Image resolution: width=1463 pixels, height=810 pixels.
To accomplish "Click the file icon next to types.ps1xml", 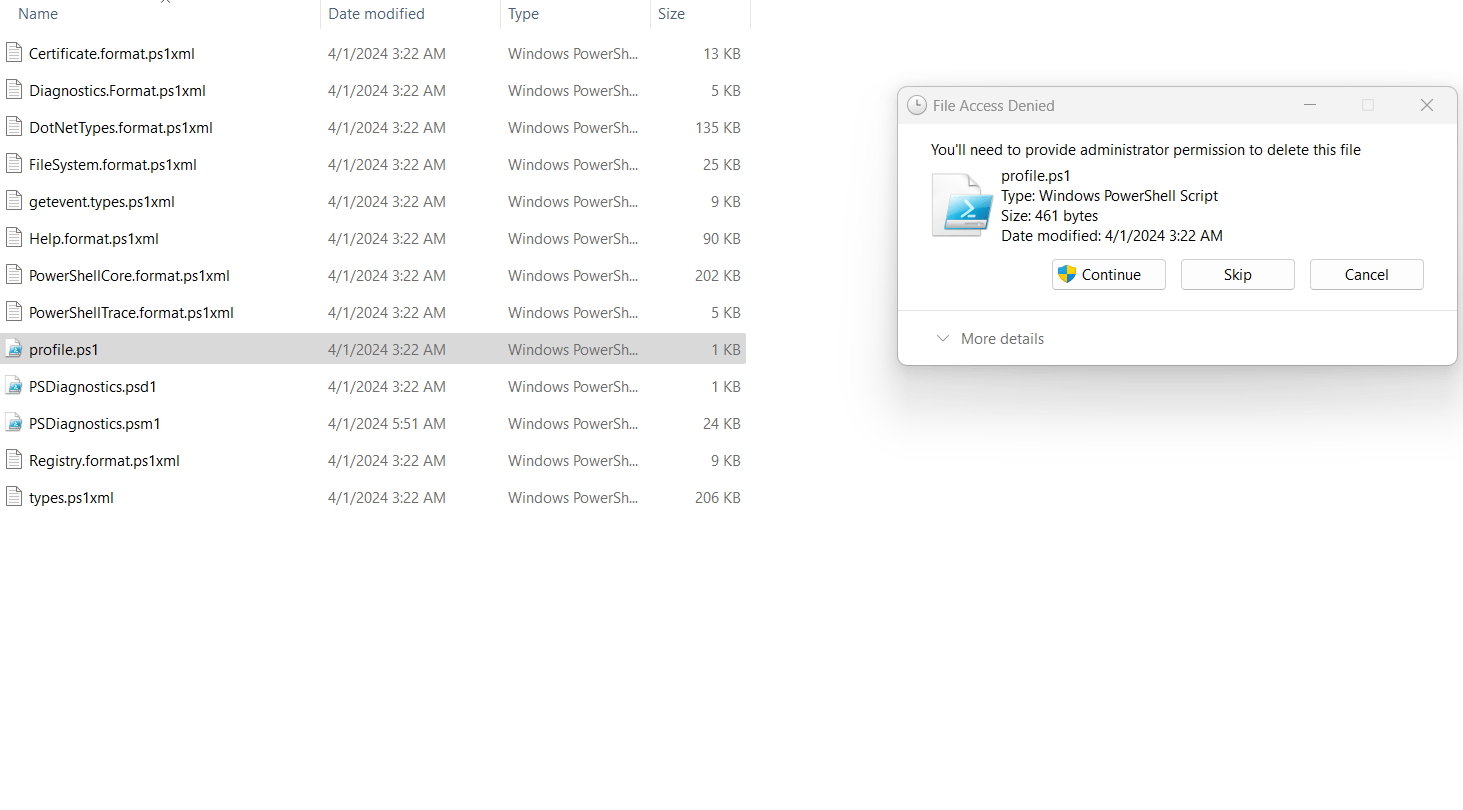I will coord(14,496).
